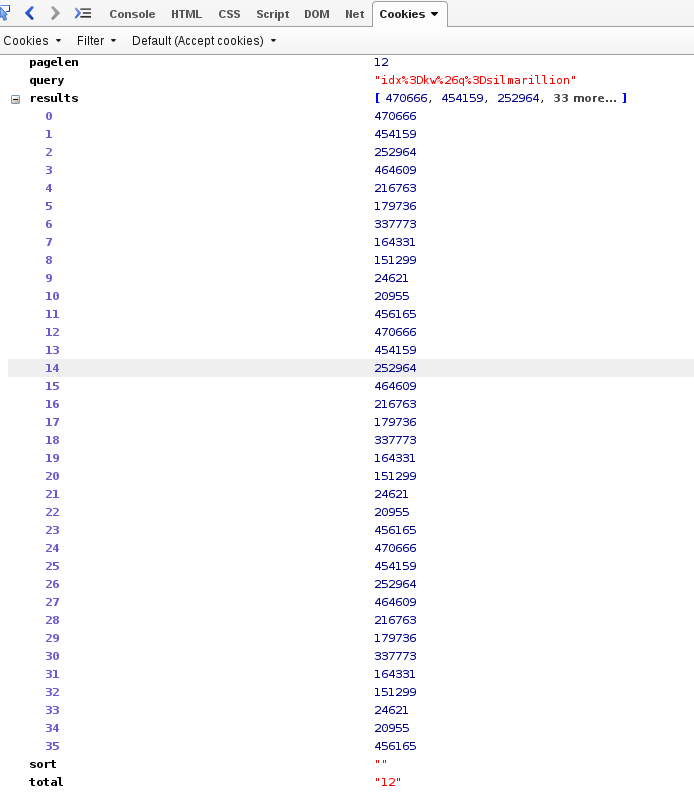Viewport: 694px width, 794px height.
Task: Open the Cookies toolbar dropdown menu
Action: pyautogui.click(x=32, y=41)
